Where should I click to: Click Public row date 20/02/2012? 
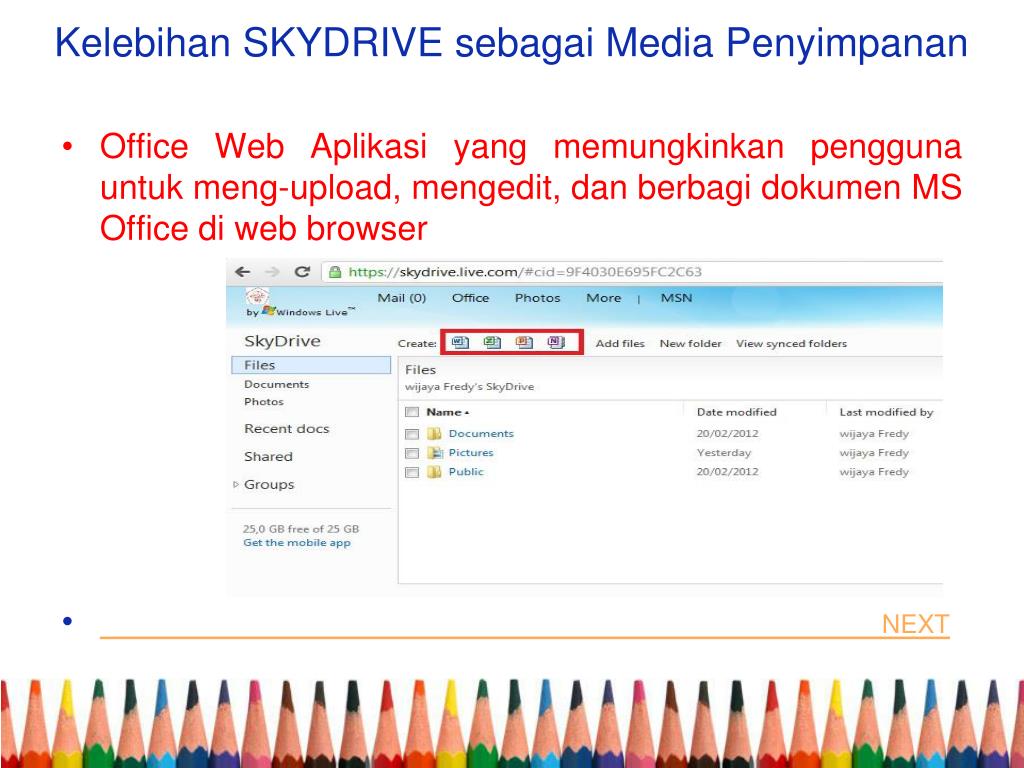coord(728,472)
